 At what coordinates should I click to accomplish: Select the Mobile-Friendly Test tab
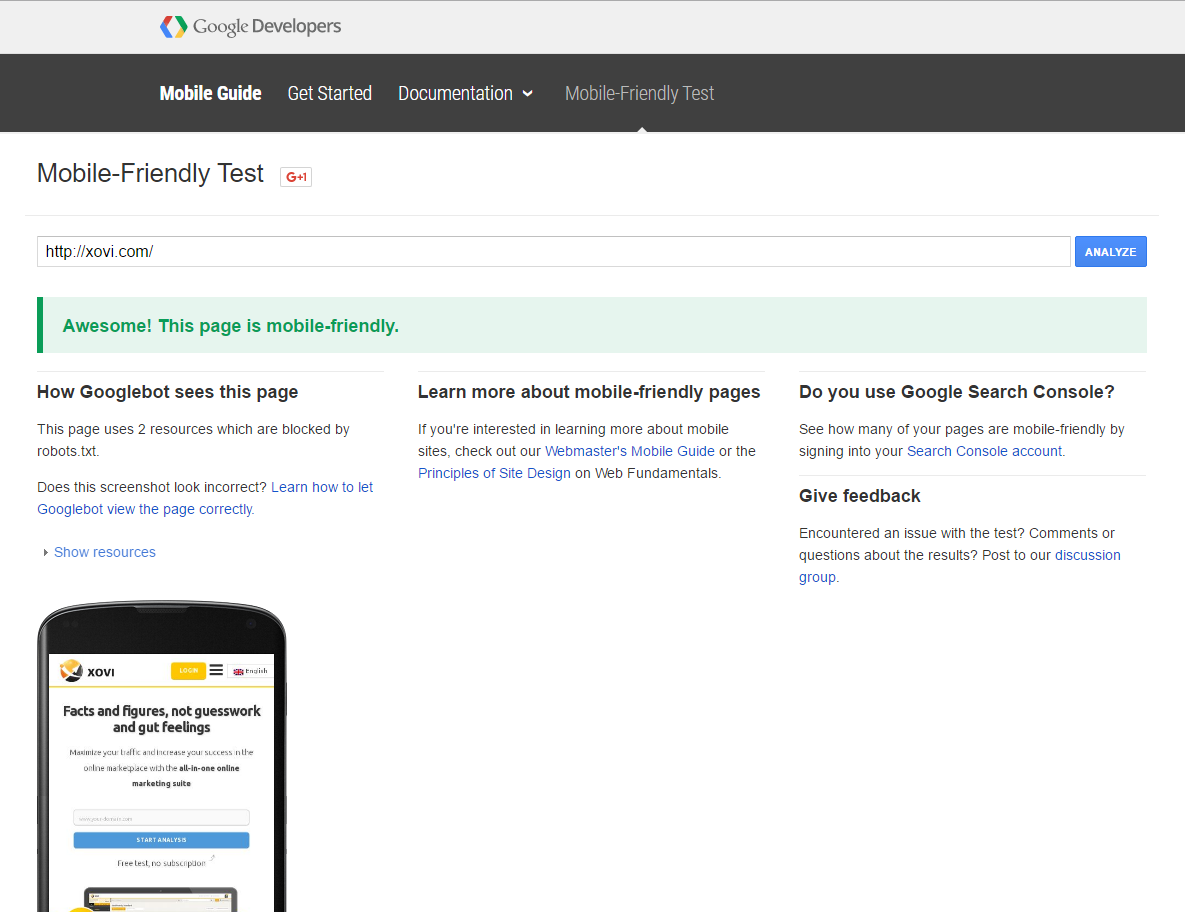pos(639,93)
